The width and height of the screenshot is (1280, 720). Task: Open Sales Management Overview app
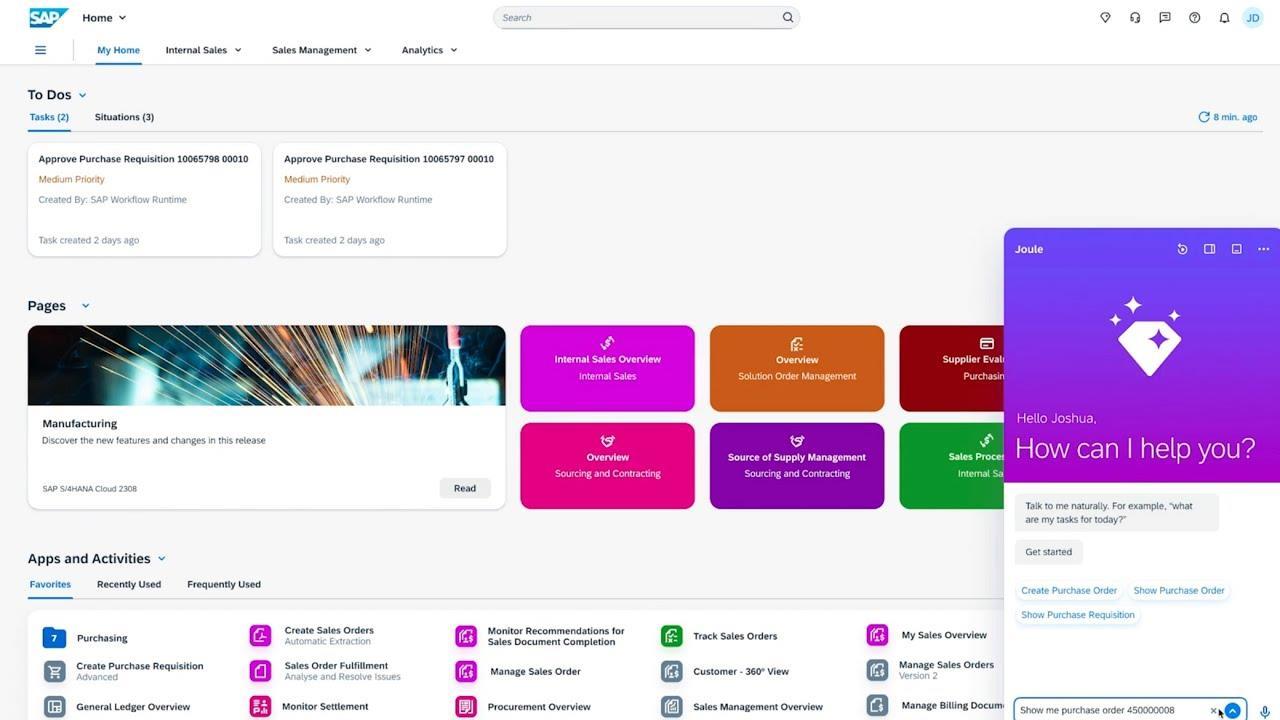pyautogui.click(x=742, y=707)
